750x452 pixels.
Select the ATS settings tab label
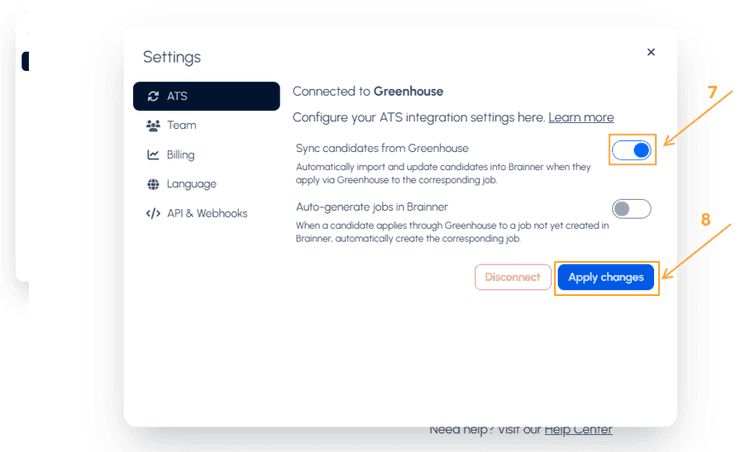177,96
